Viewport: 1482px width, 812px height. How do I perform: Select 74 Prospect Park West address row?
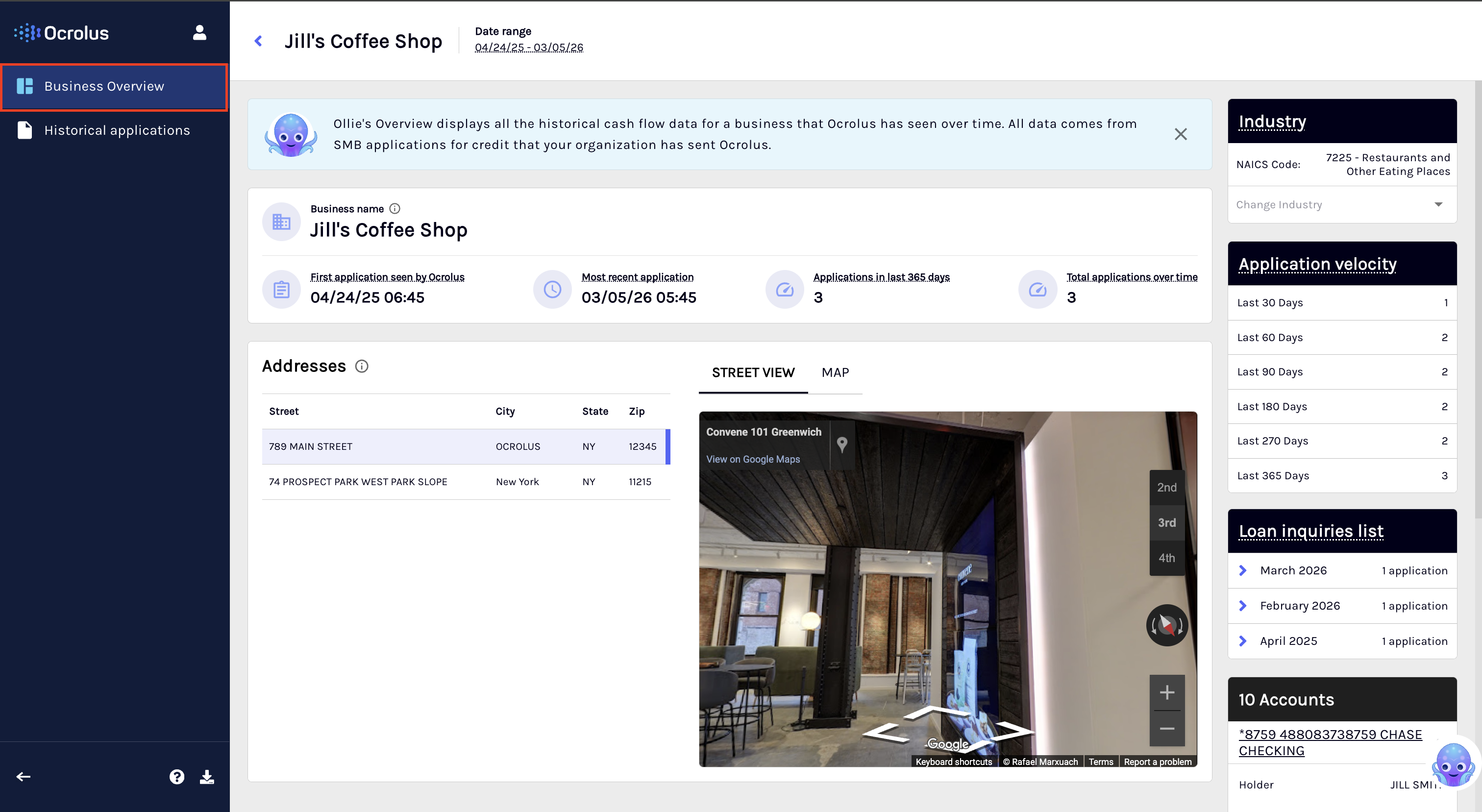coord(466,482)
